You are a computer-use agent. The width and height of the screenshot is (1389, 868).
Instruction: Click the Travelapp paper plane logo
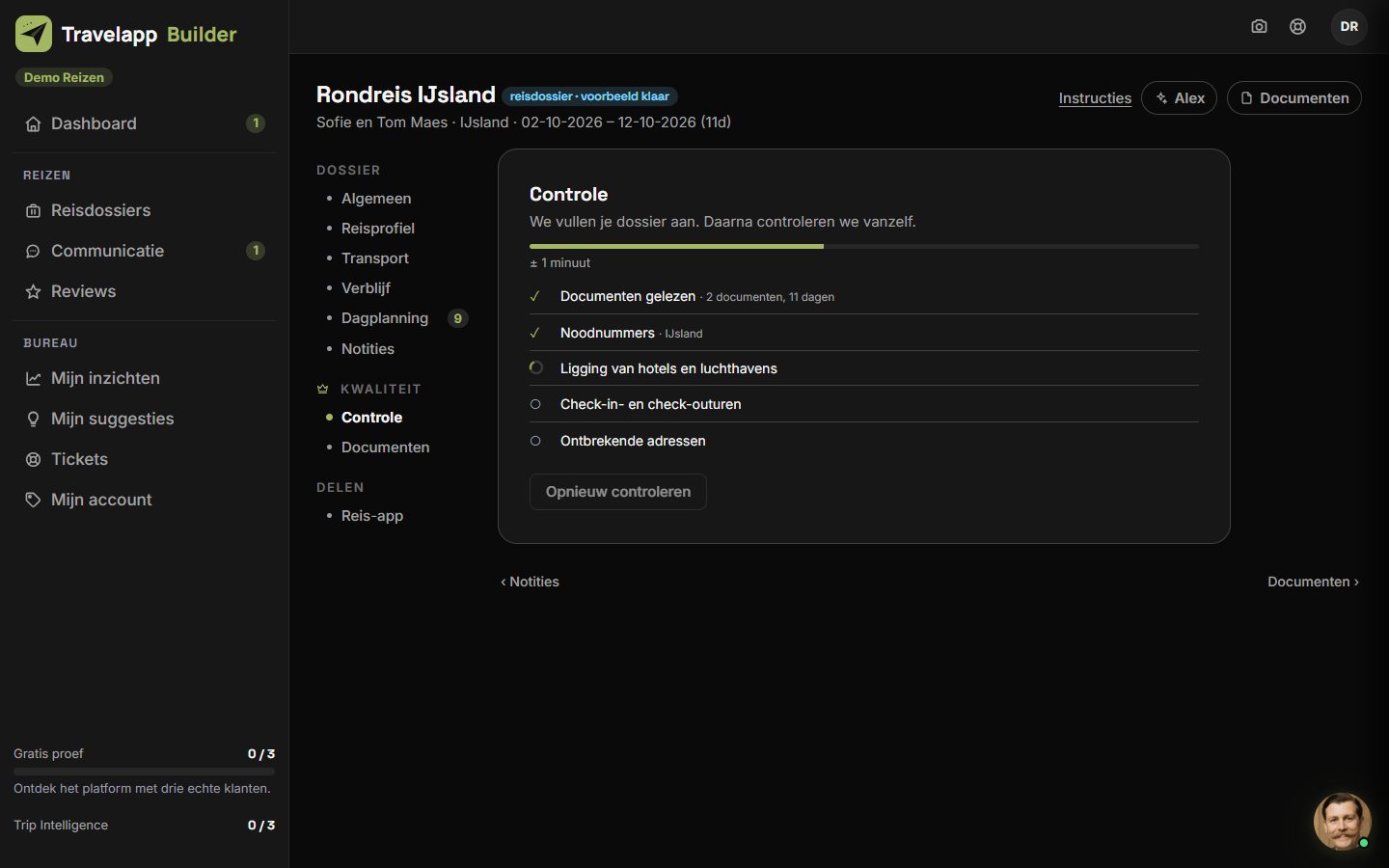pyautogui.click(x=34, y=34)
